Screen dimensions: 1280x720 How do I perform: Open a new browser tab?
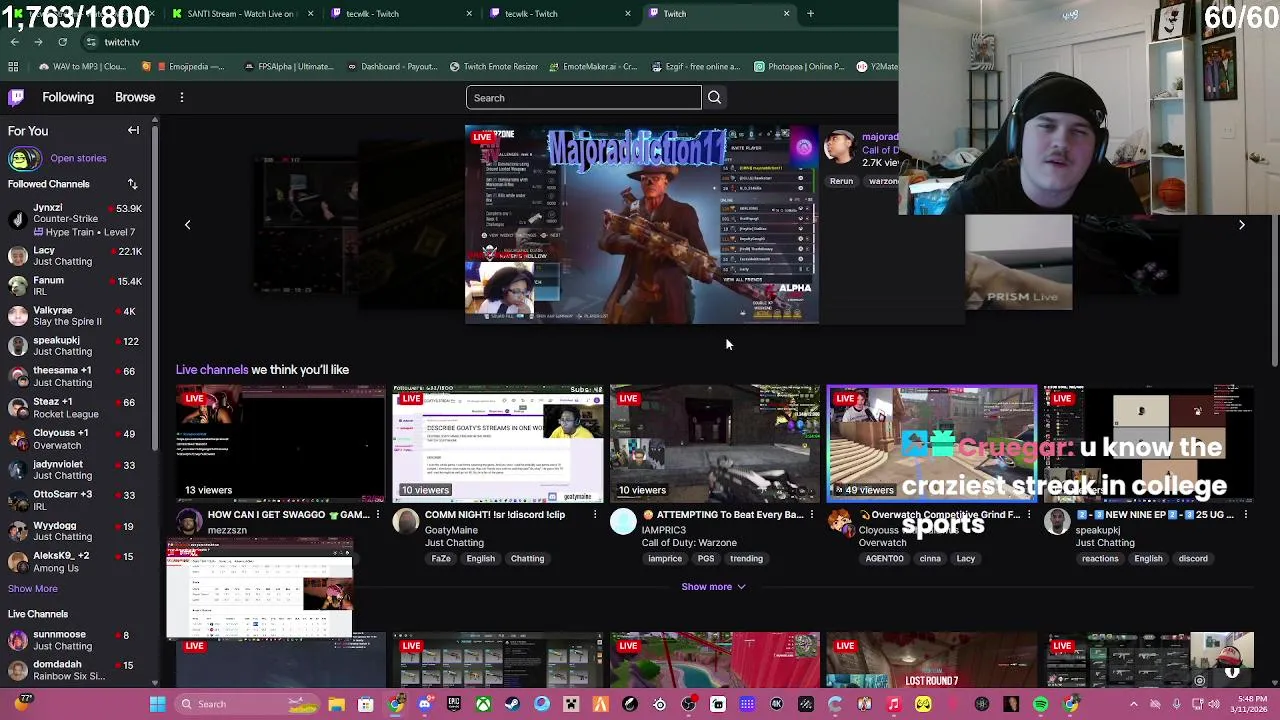[810, 14]
